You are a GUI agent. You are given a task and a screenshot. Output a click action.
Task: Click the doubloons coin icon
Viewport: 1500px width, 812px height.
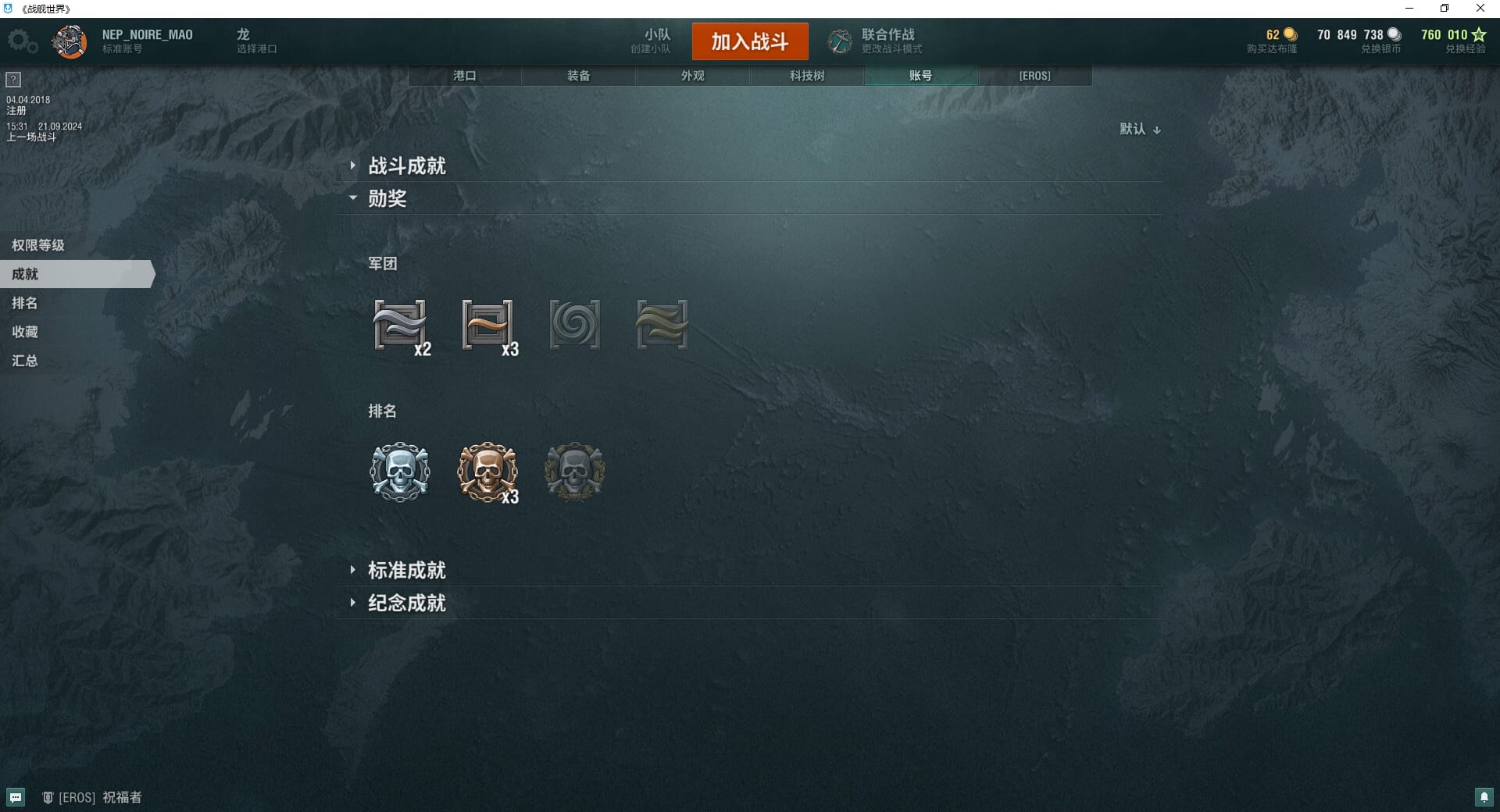pyautogui.click(x=1291, y=34)
